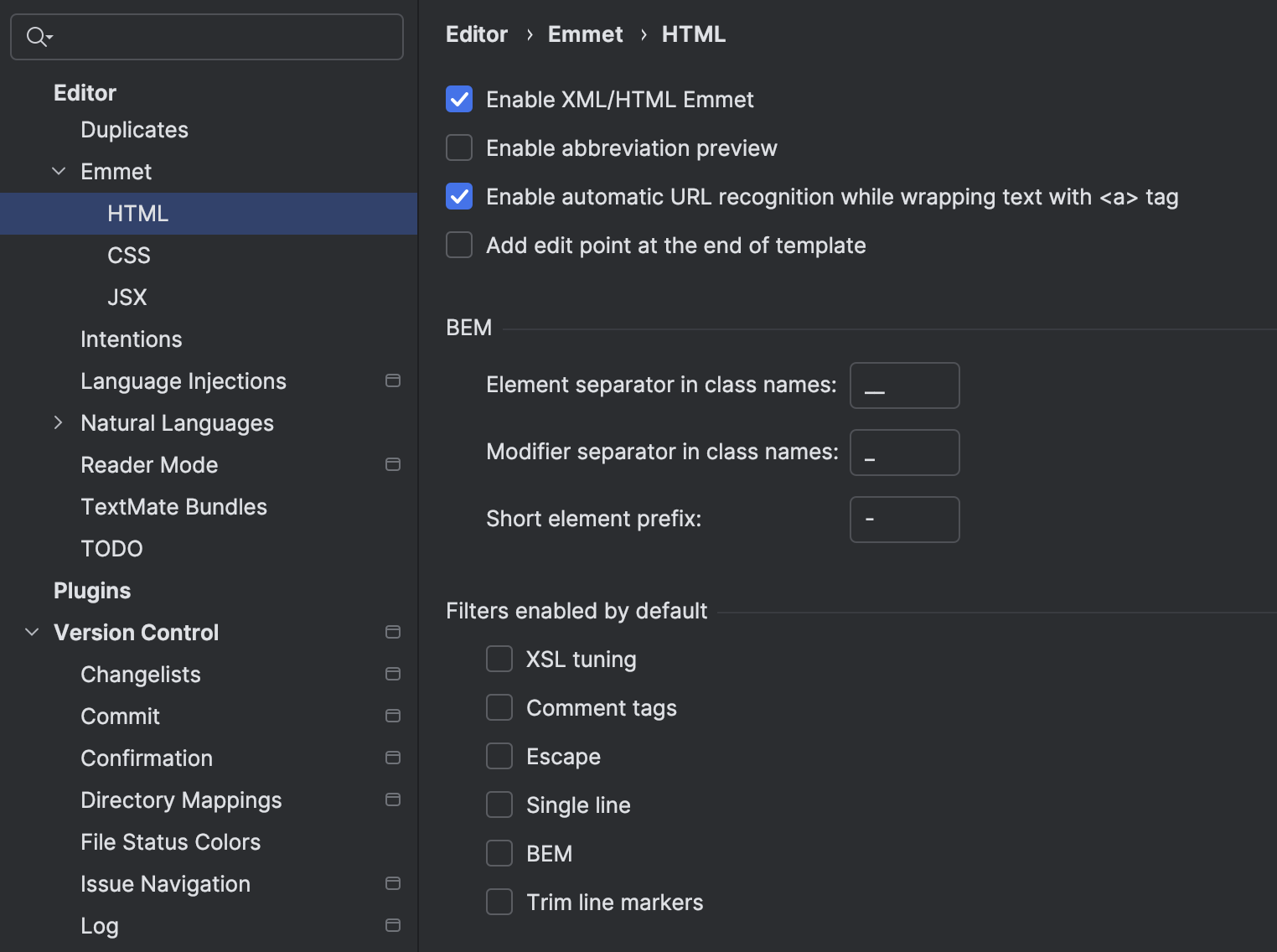The image size is (1277, 952).
Task: Go to Editor via the breadcrumb
Action: pyautogui.click(x=477, y=34)
